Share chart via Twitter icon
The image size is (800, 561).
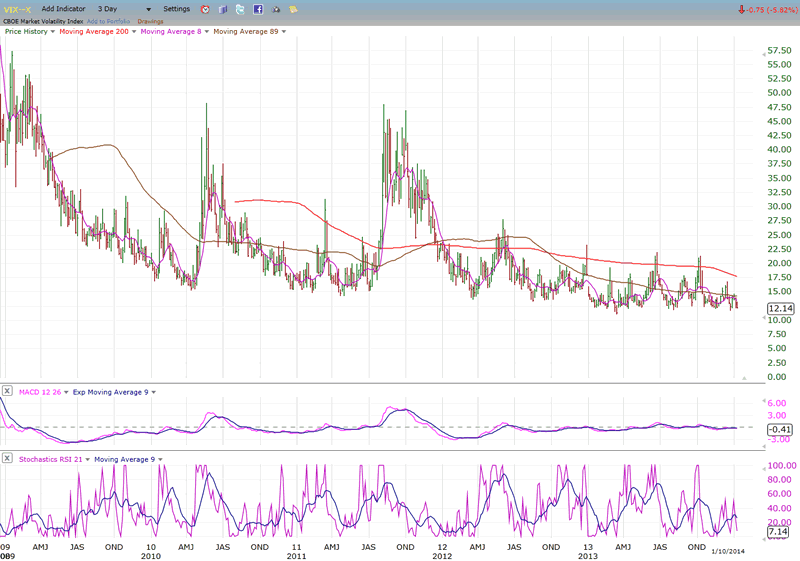pos(240,9)
